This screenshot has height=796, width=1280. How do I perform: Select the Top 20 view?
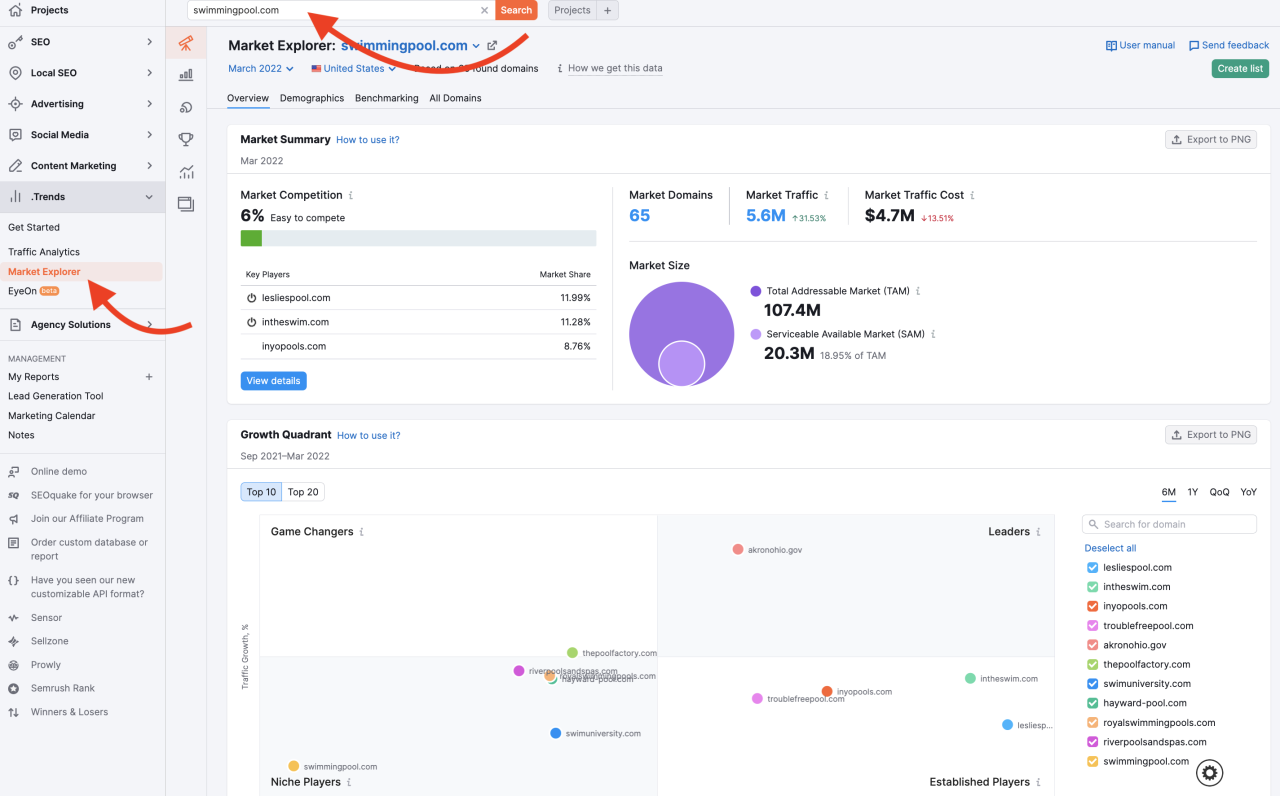click(303, 492)
